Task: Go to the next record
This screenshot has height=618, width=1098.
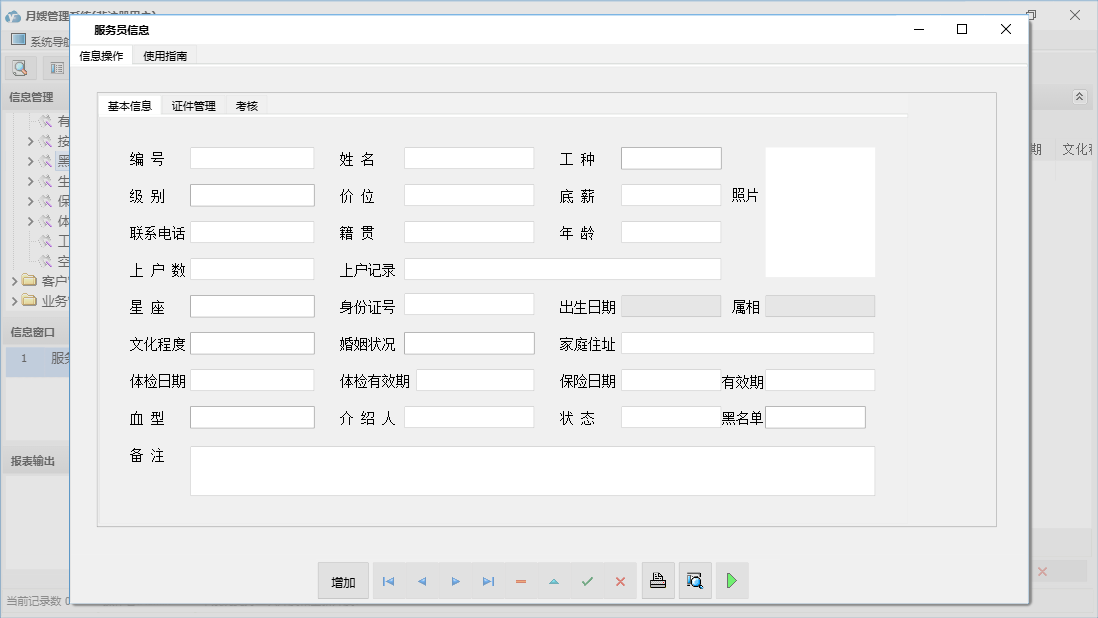Action: [x=455, y=582]
